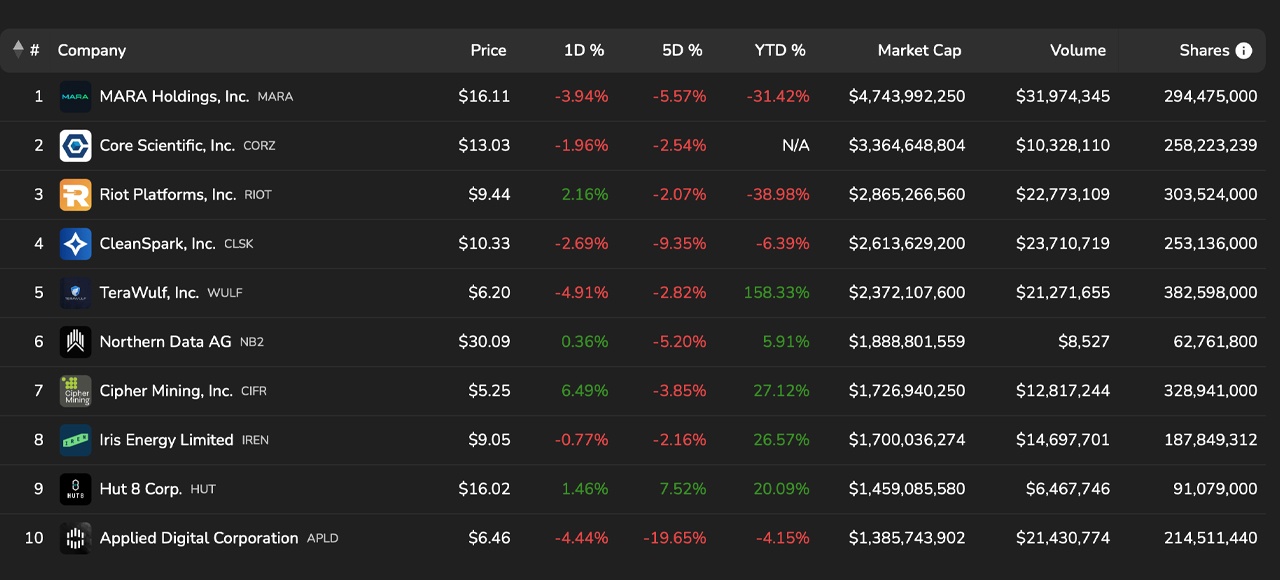Click the Northern Data AG logo

coord(75,342)
